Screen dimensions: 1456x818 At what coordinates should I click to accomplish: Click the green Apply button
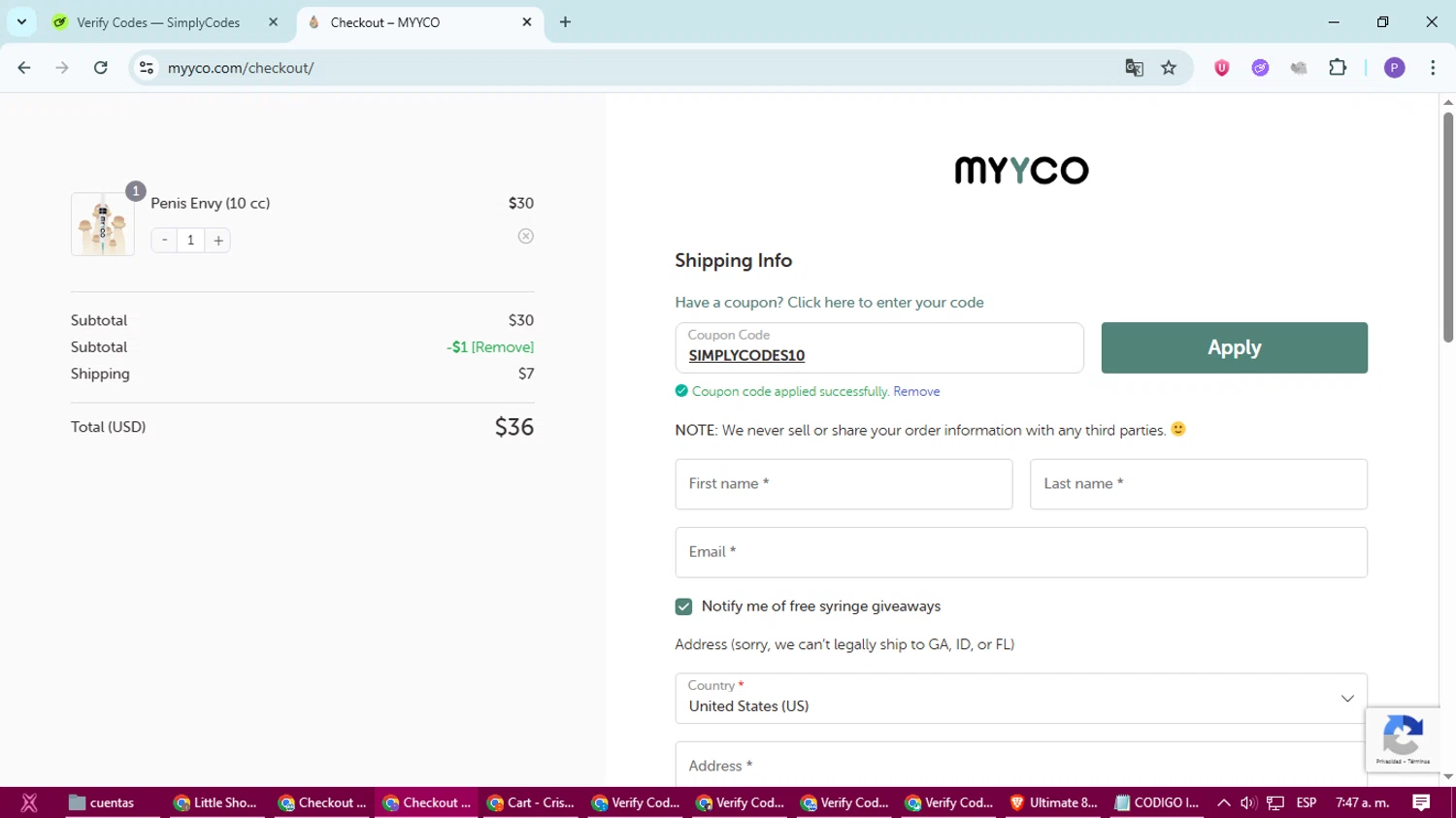[1235, 347]
